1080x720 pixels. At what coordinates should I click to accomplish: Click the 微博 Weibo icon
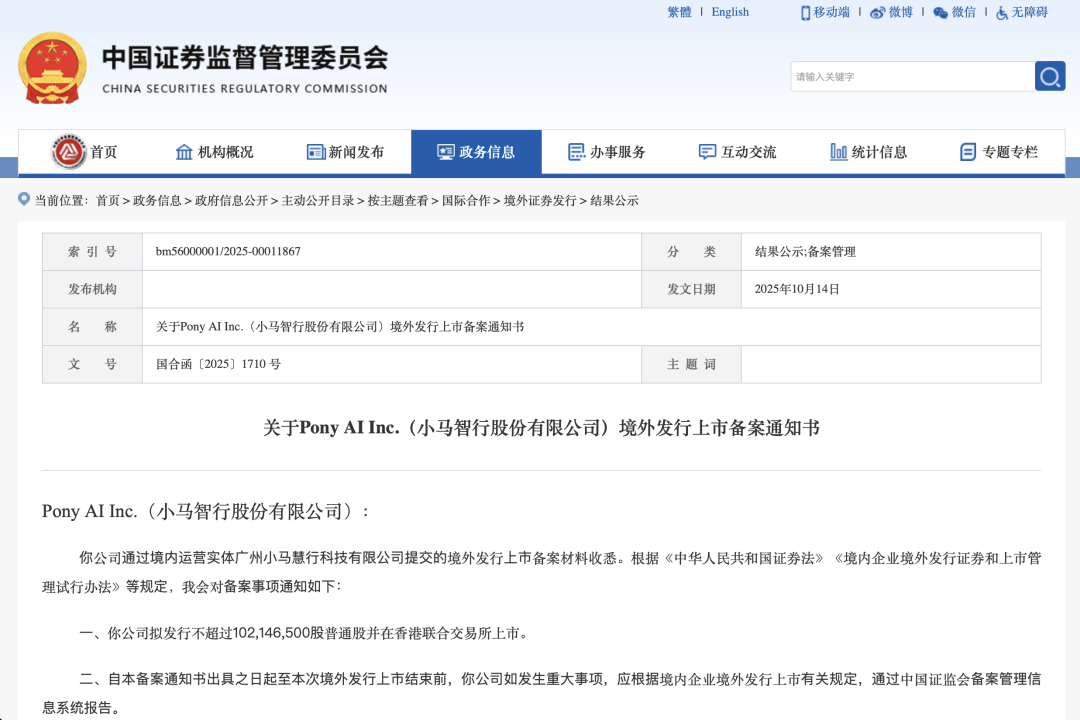click(877, 12)
